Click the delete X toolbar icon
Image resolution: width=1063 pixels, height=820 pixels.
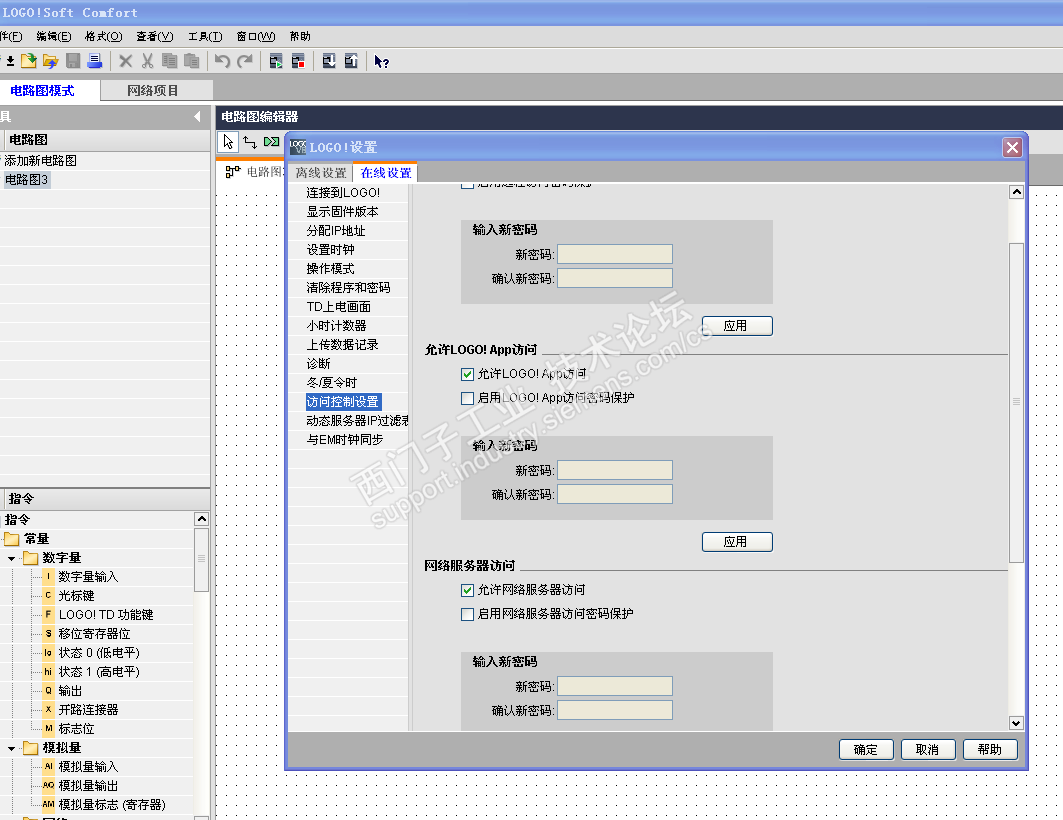click(x=125, y=61)
